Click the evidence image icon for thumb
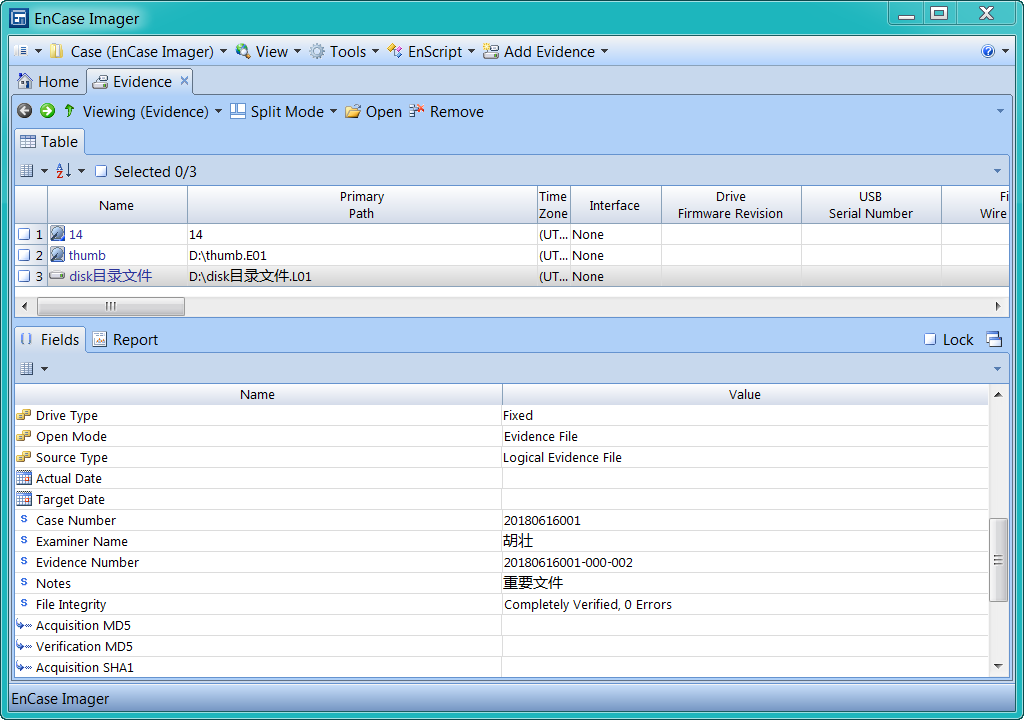This screenshot has height=720, width=1024. tap(57, 254)
